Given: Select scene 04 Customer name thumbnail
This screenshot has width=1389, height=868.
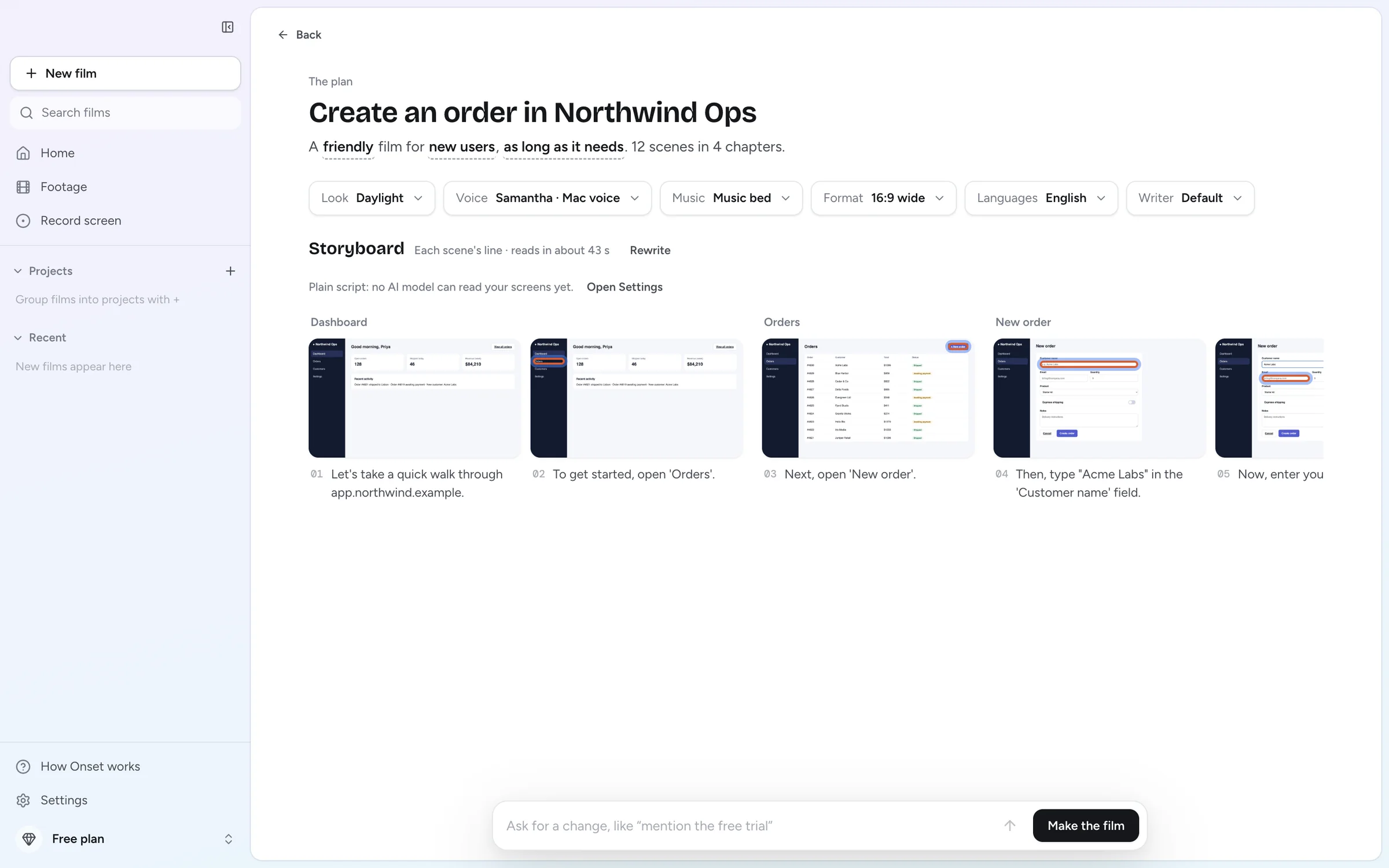Looking at the screenshot, I should pyautogui.click(x=1099, y=398).
